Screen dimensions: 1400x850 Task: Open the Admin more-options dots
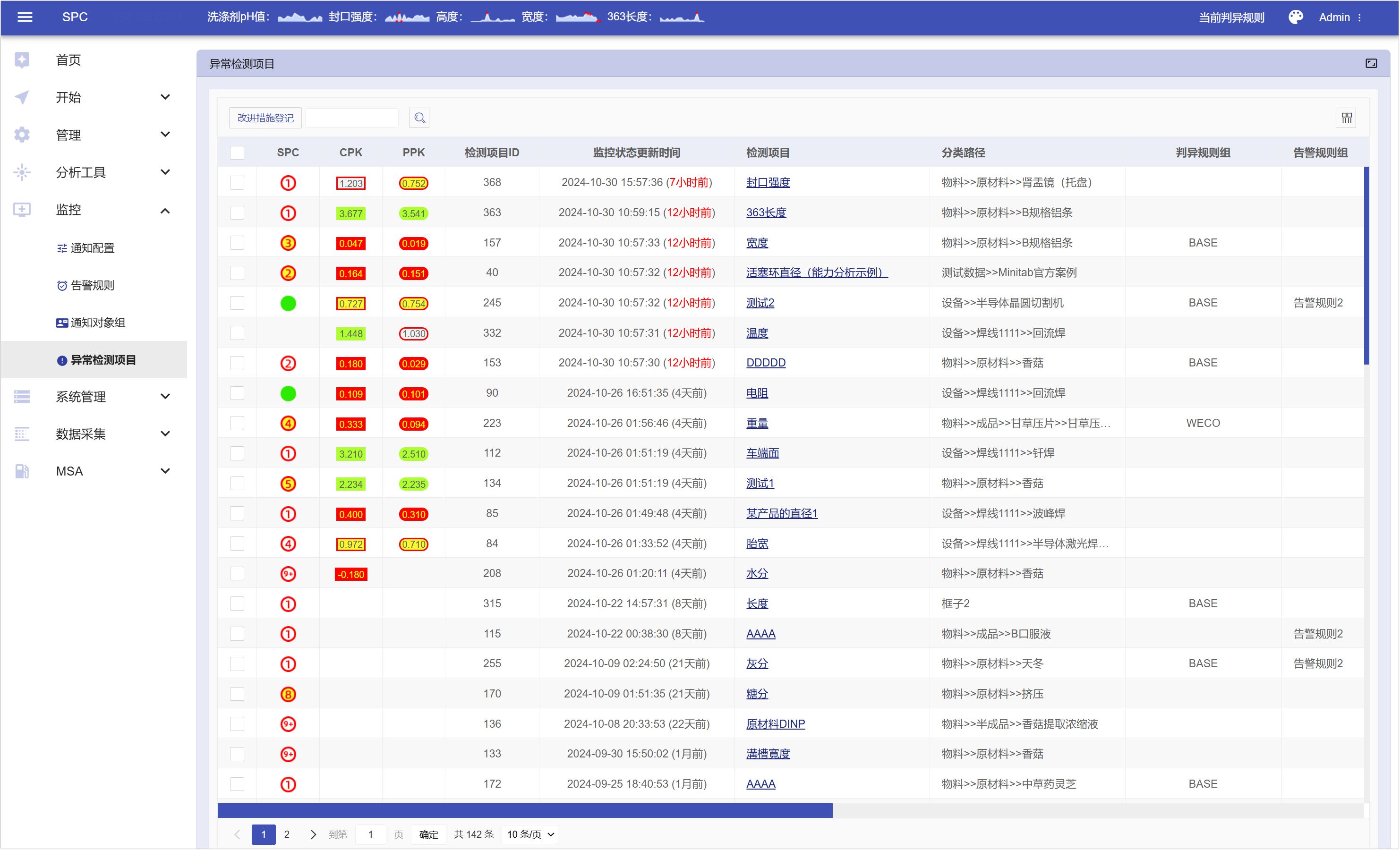(x=1359, y=17)
